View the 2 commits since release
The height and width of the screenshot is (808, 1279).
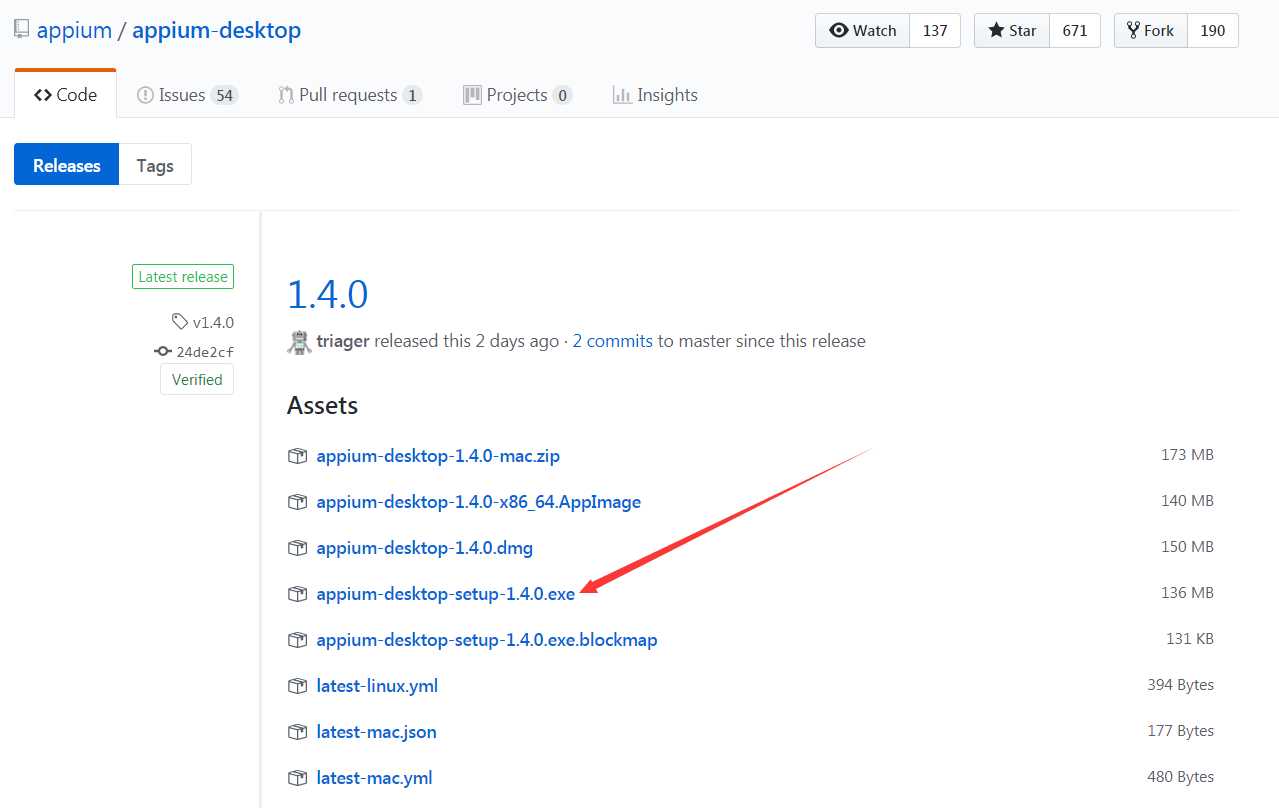point(613,341)
